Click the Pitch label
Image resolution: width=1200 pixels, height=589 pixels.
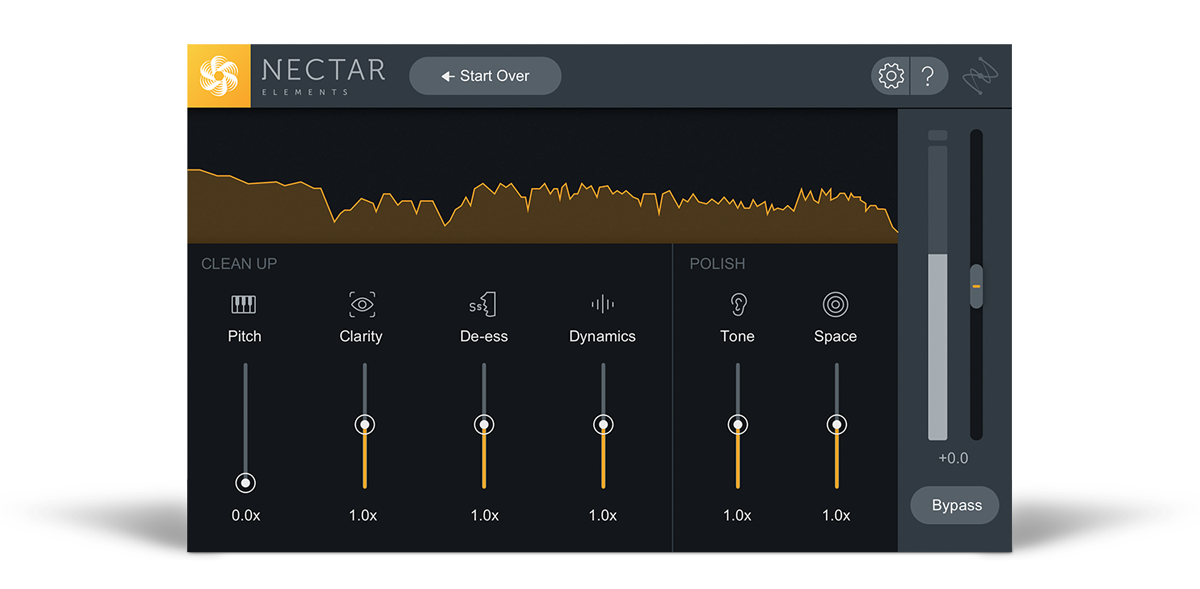(x=244, y=336)
